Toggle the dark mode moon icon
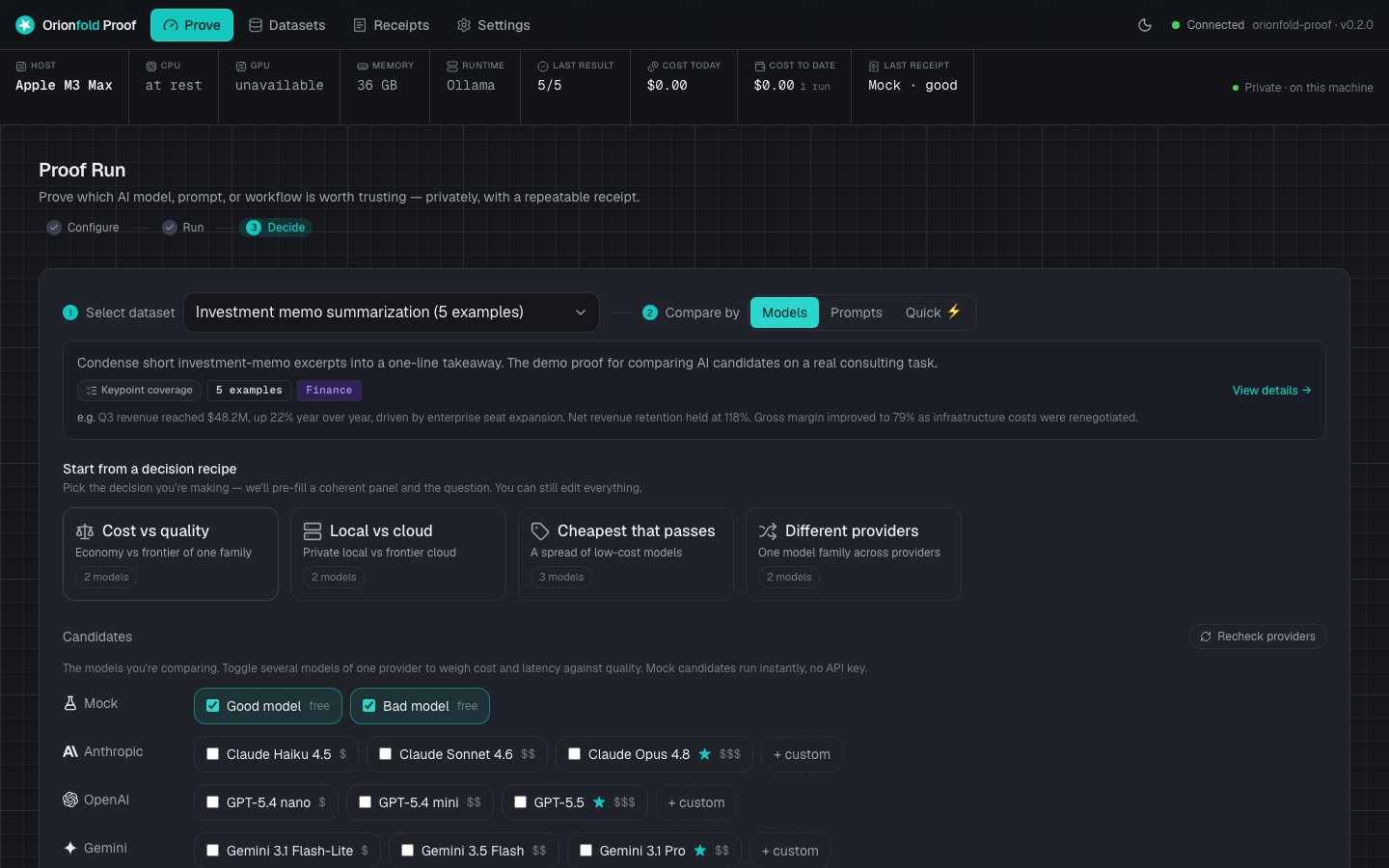The width and height of the screenshot is (1389, 868). [x=1145, y=25]
